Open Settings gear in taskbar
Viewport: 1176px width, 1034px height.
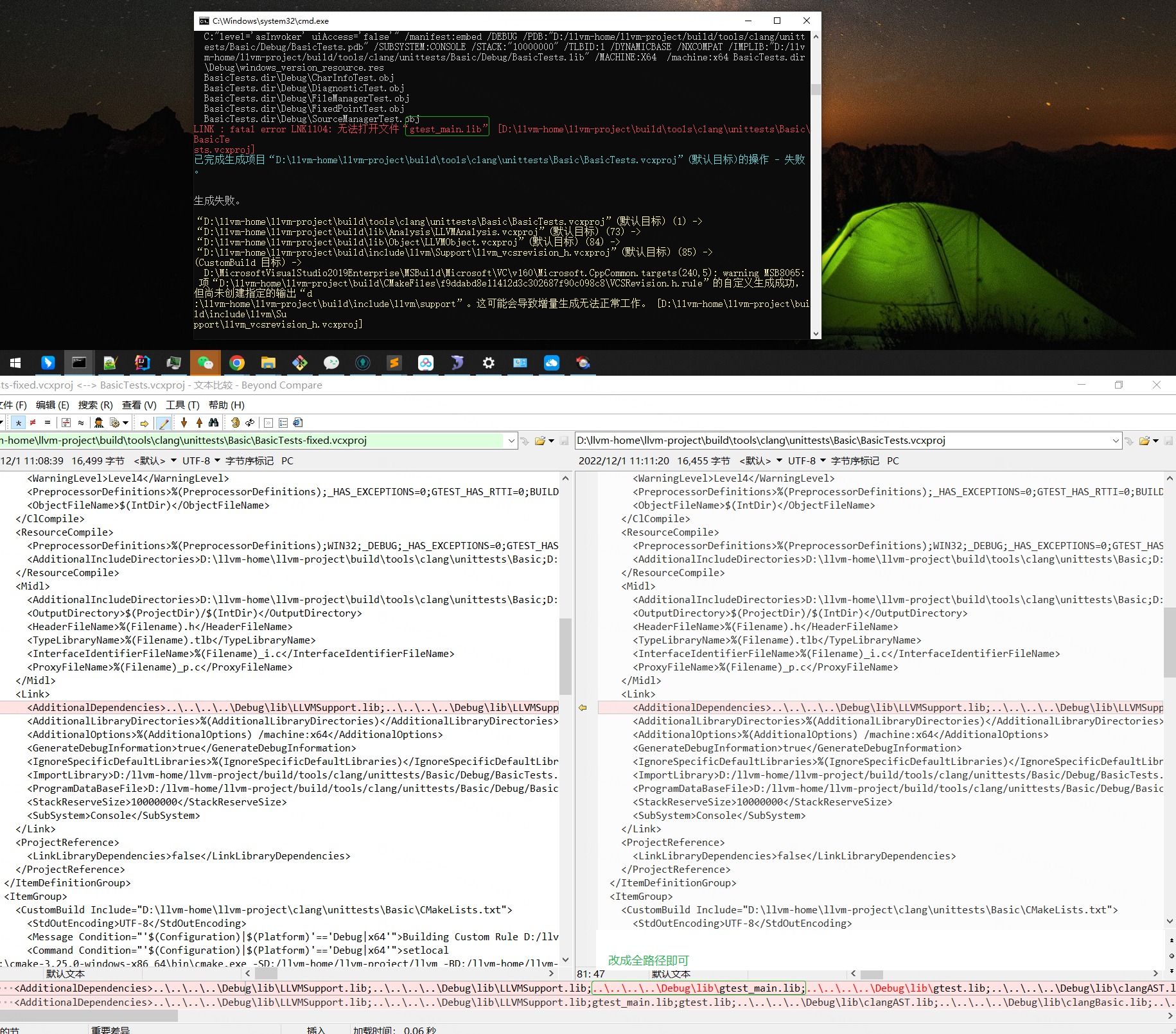[x=489, y=363]
